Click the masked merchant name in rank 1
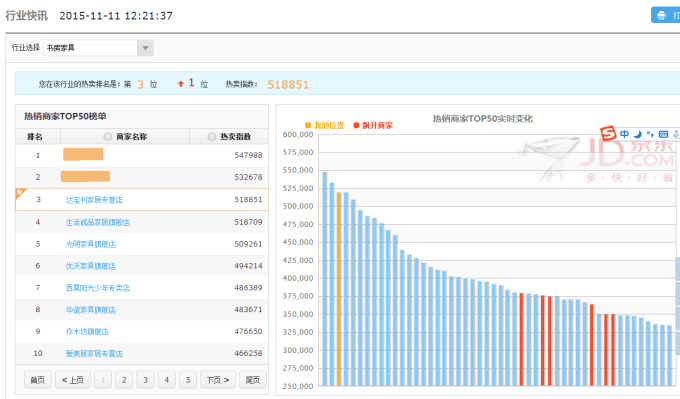Viewport: 680px width, 399px height. click(x=83, y=154)
